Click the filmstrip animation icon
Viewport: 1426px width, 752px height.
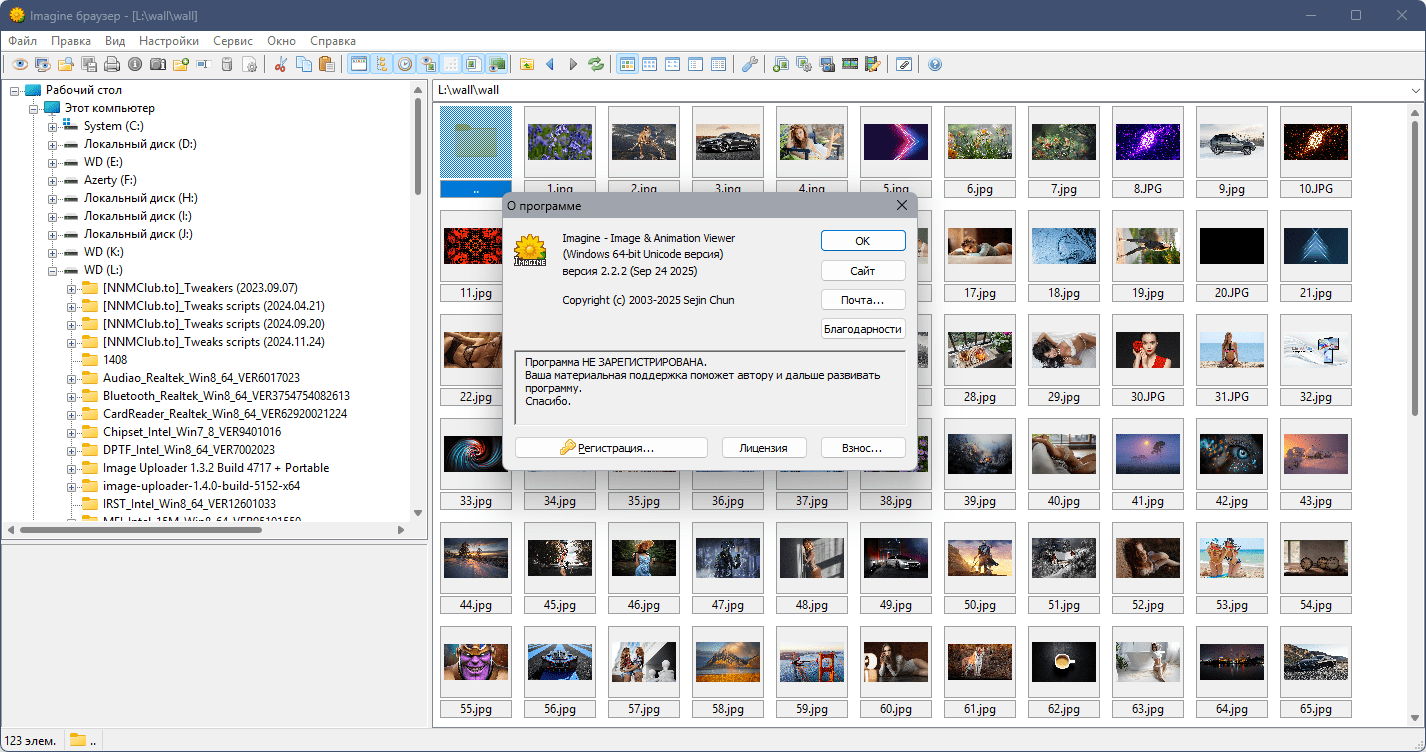point(849,63)
